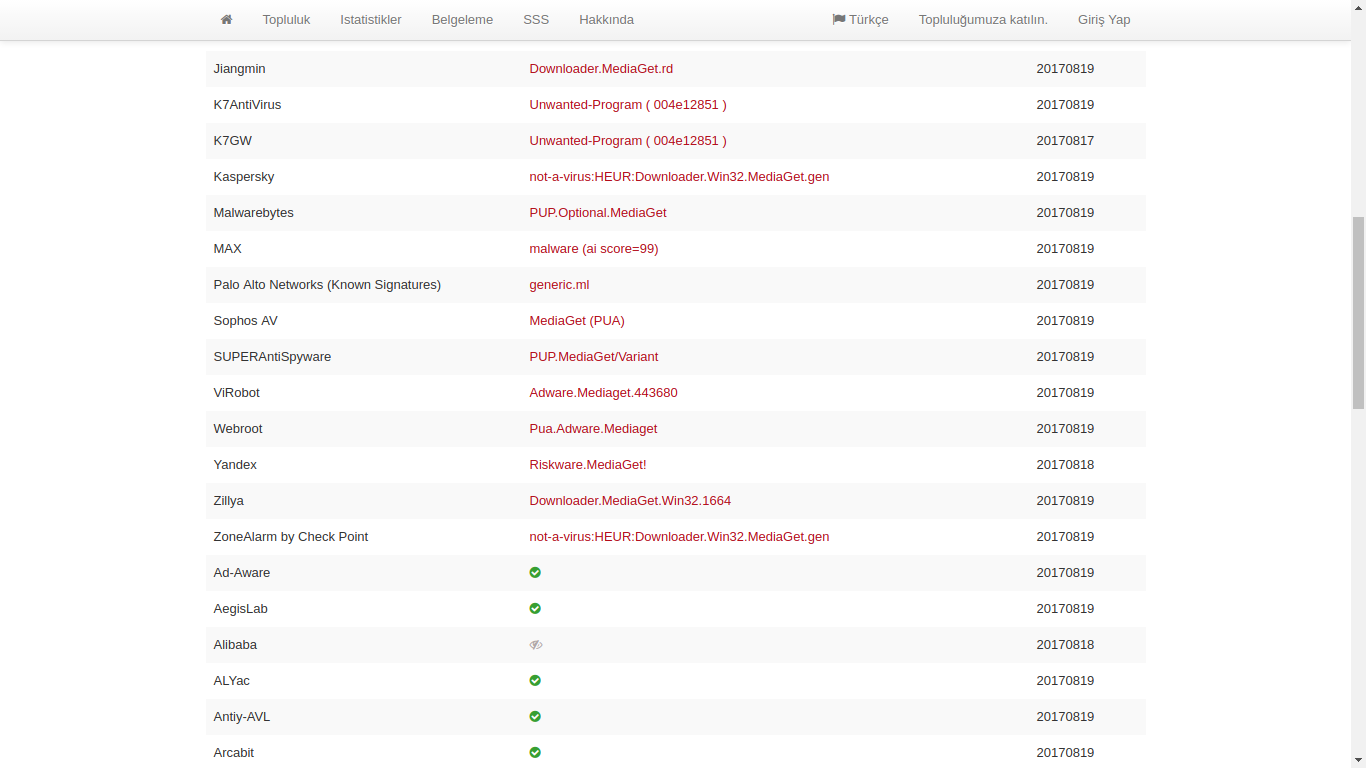Click MediaGet (PUA) detection result
The image size is (1366, 768).
[577, 321]
